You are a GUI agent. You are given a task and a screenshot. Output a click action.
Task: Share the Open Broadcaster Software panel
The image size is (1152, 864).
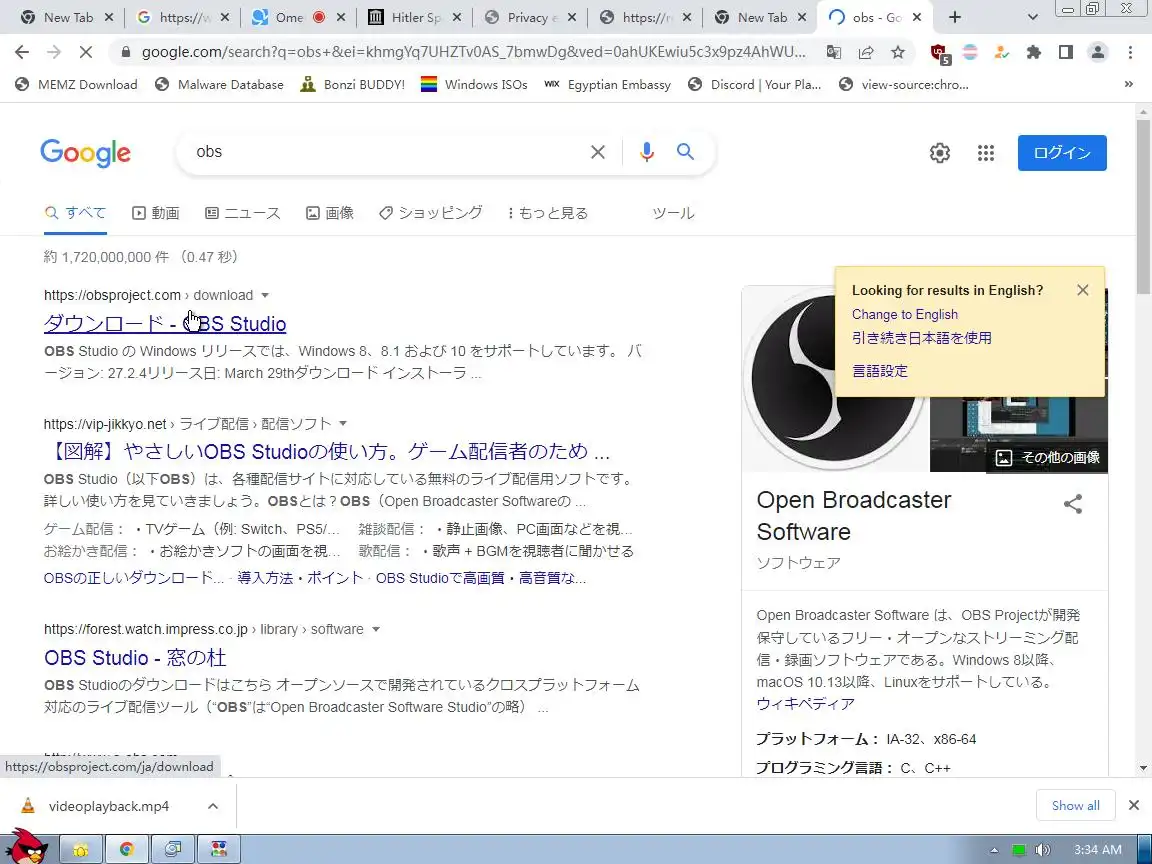tap(1073, 504)
